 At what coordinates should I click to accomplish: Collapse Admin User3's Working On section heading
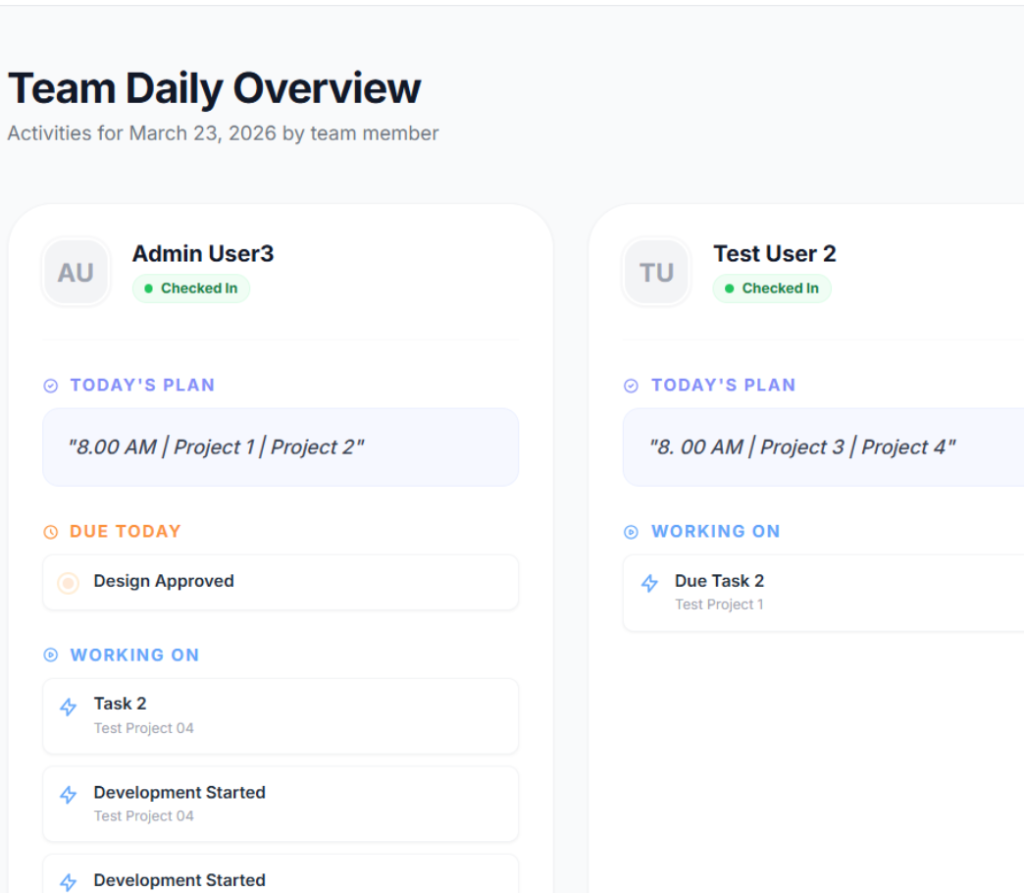pos(134,655)
